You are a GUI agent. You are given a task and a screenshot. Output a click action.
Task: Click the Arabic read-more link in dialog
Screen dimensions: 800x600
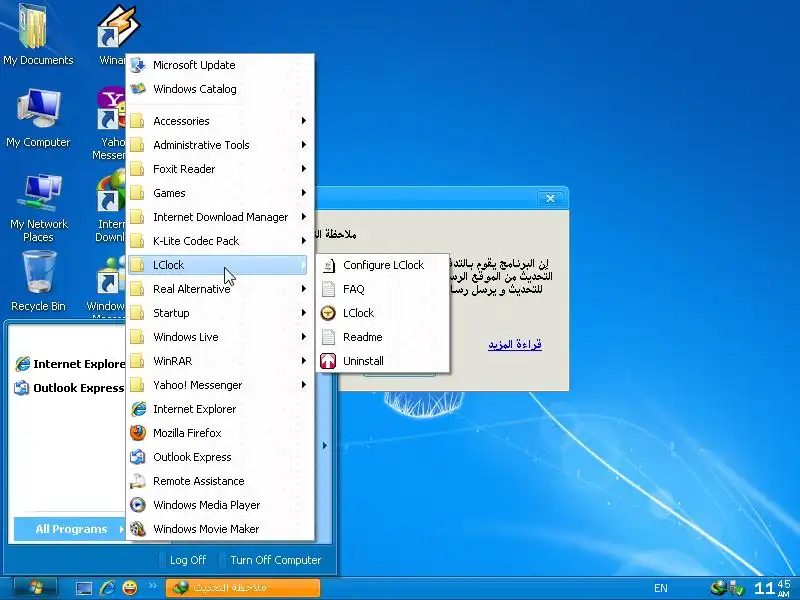click(x=515, y=344)
